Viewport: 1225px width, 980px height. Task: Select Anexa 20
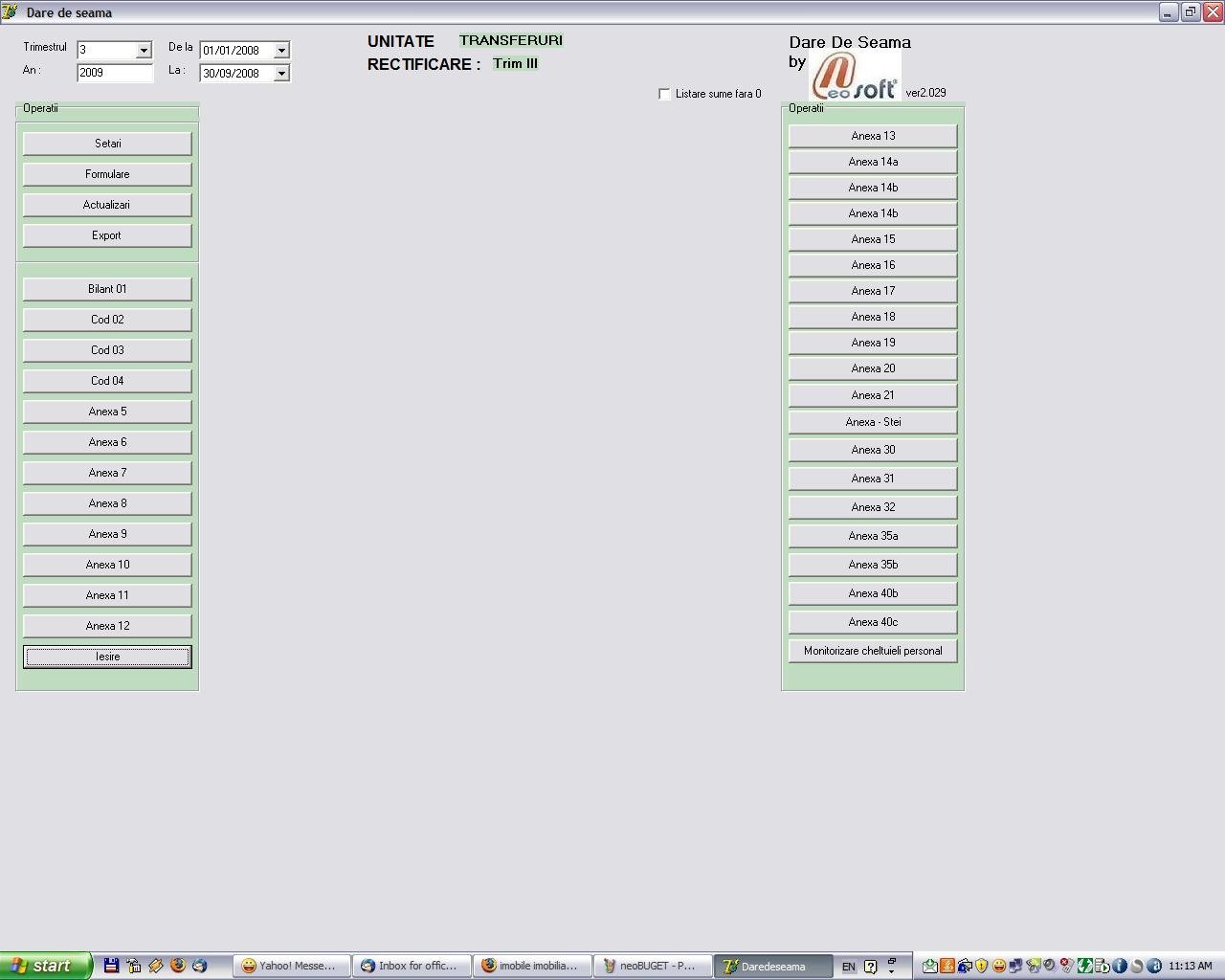tap(873, 368)
